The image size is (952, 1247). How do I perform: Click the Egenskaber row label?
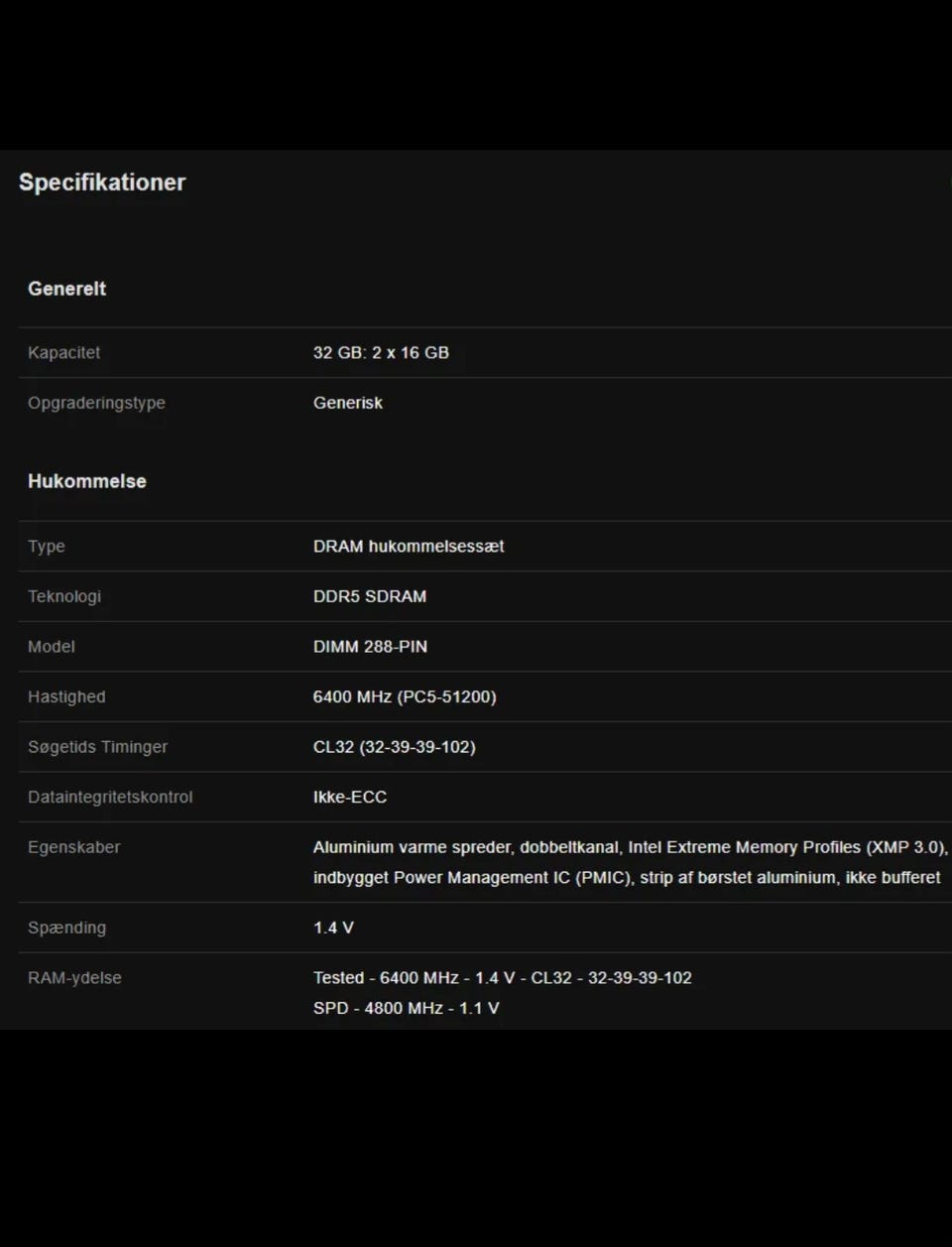tap(73, 847)
